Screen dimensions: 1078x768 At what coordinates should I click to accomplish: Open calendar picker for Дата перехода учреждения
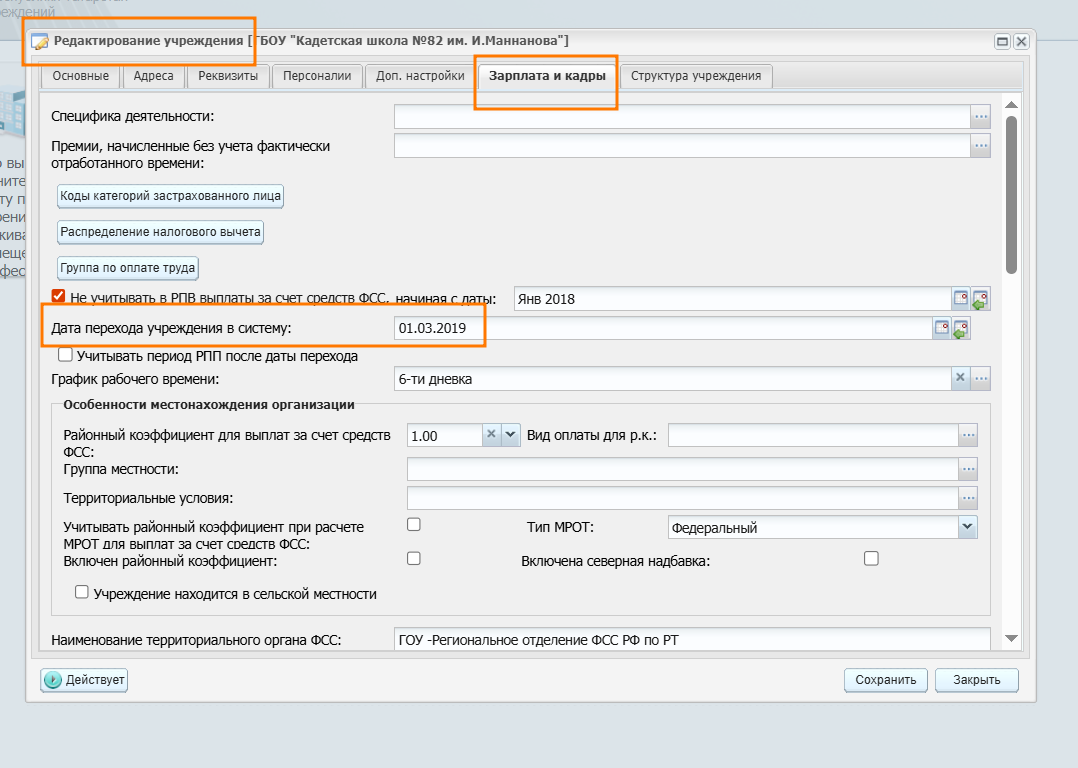tap(941, 328)
